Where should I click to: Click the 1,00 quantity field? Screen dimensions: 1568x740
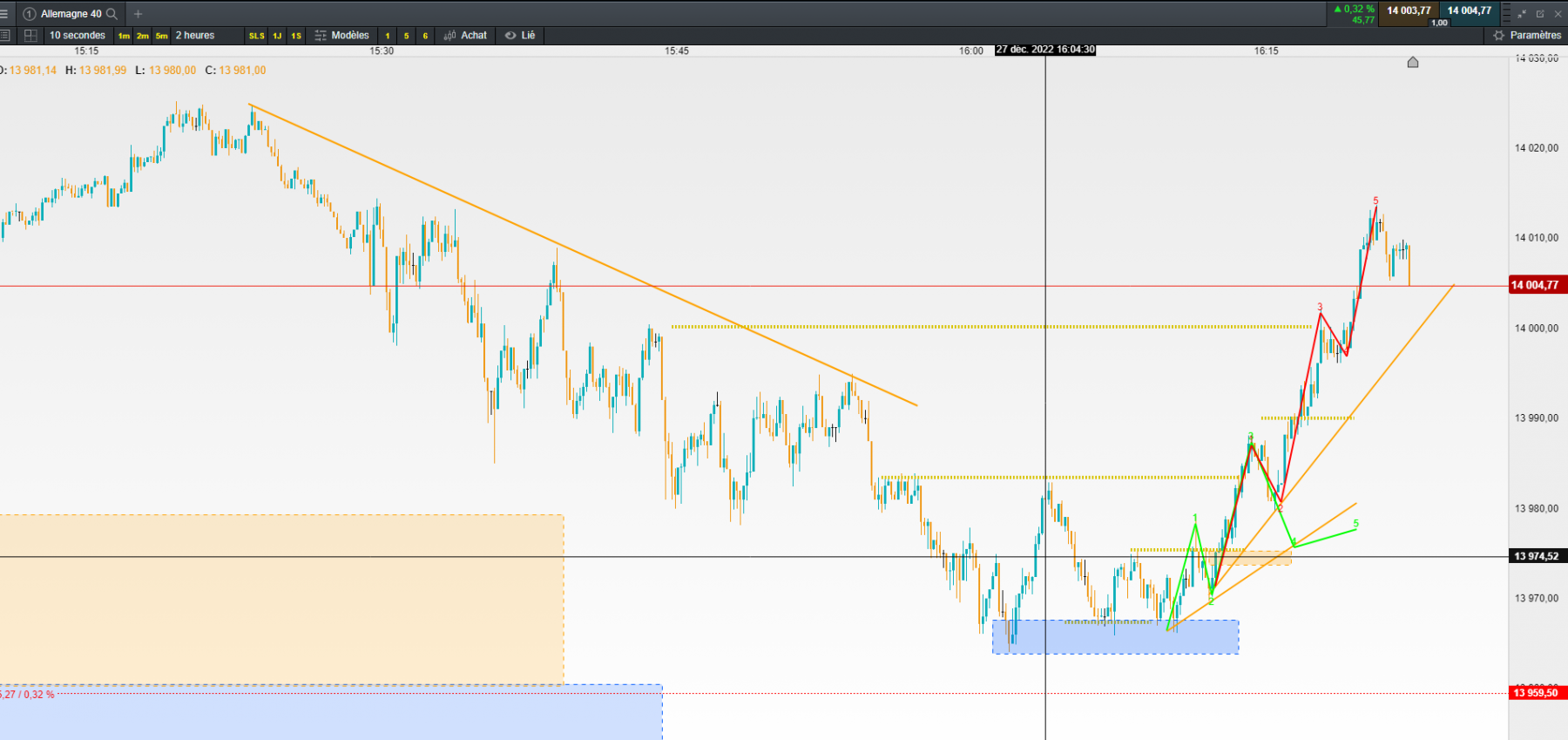[x=1439, y=23]
